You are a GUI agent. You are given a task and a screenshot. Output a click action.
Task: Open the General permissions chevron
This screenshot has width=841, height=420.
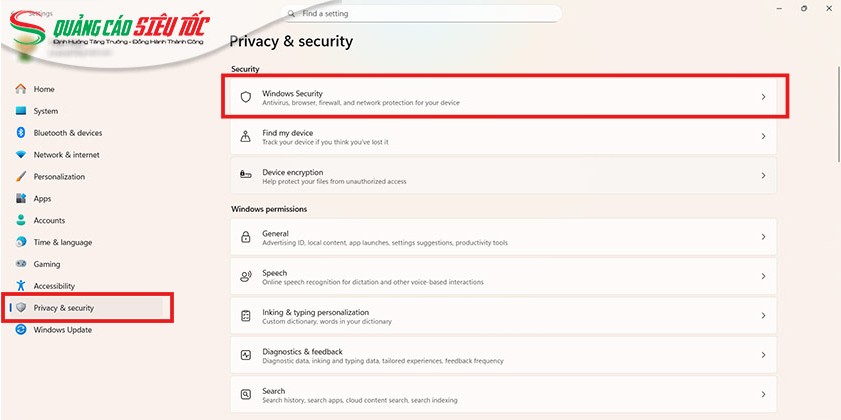coord(763,237)
